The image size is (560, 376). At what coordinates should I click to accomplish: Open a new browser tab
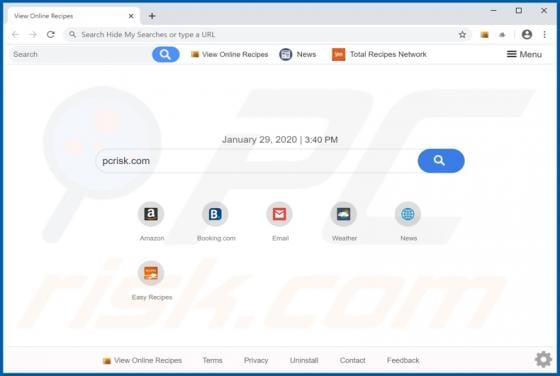tap(152, 16)
